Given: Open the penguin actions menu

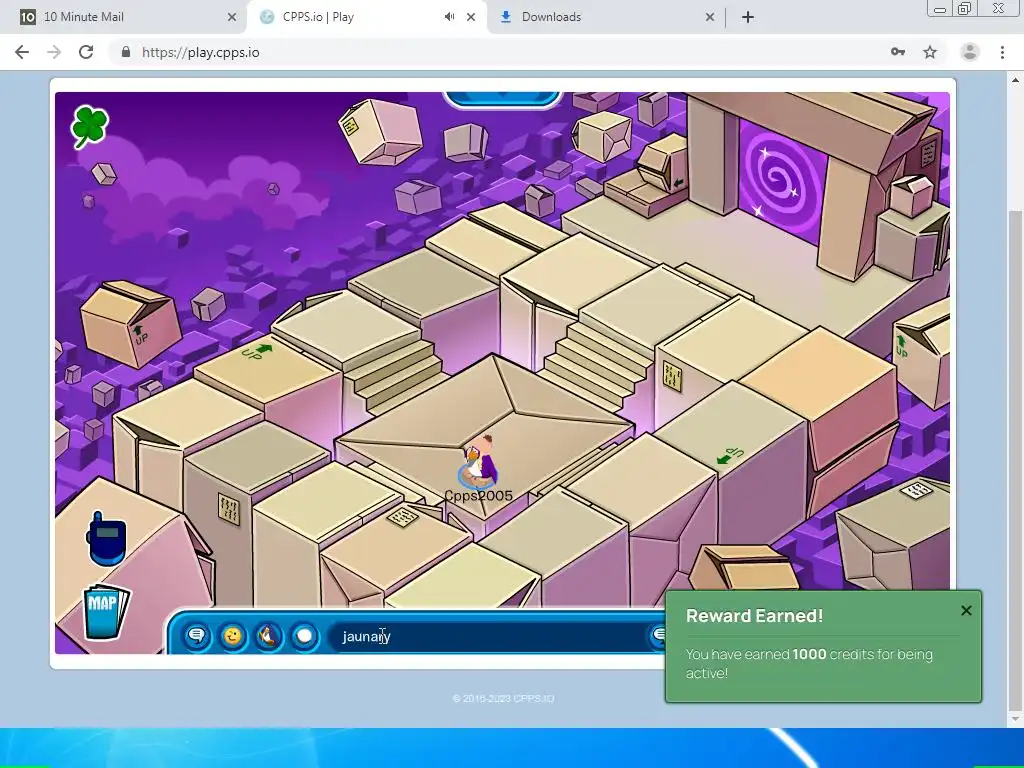Looking at the screenshot, I should pyautogui.click(x=268, y=635).
